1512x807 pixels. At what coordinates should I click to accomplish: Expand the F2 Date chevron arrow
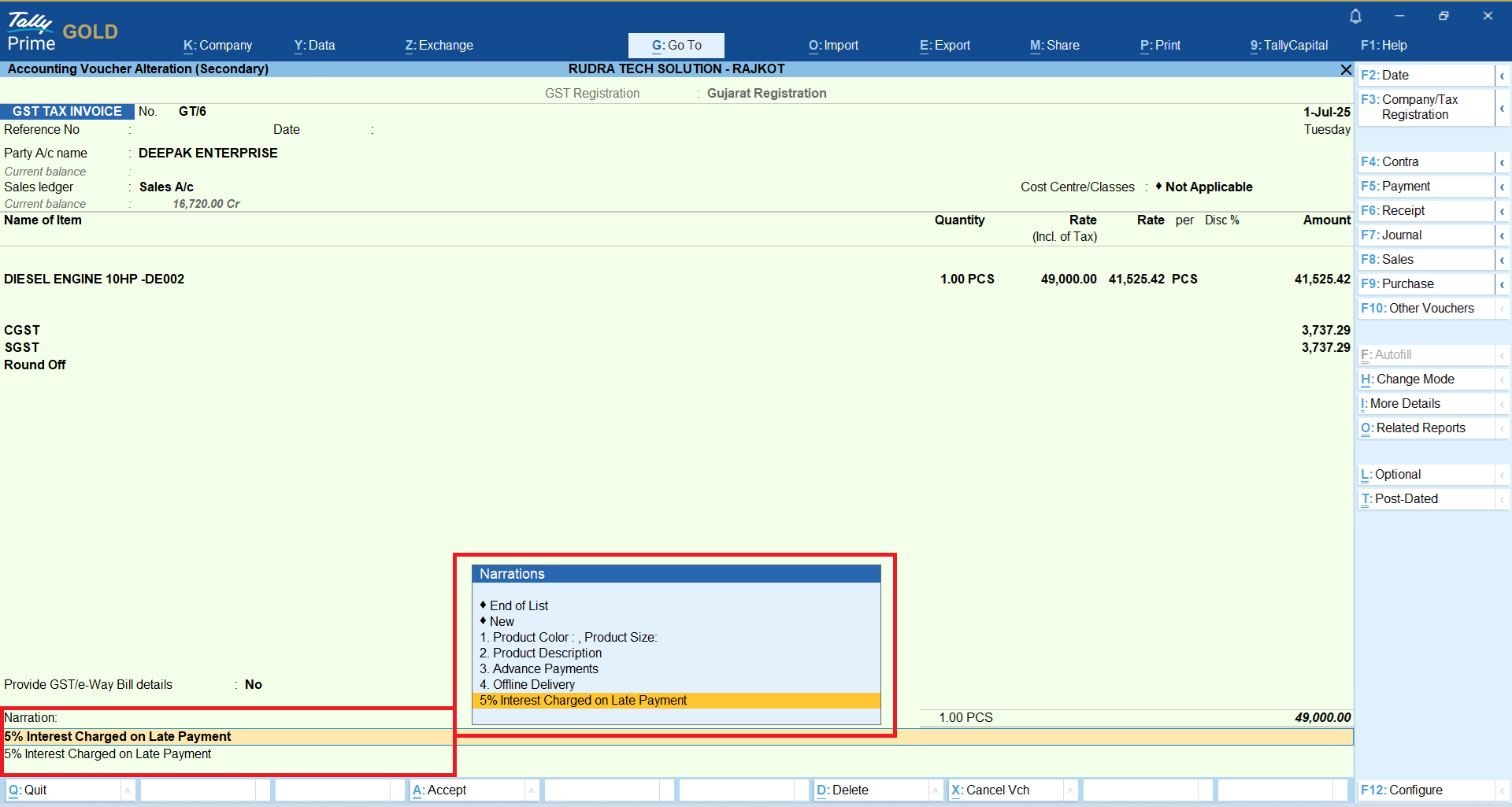click(x=1502, y=76)
